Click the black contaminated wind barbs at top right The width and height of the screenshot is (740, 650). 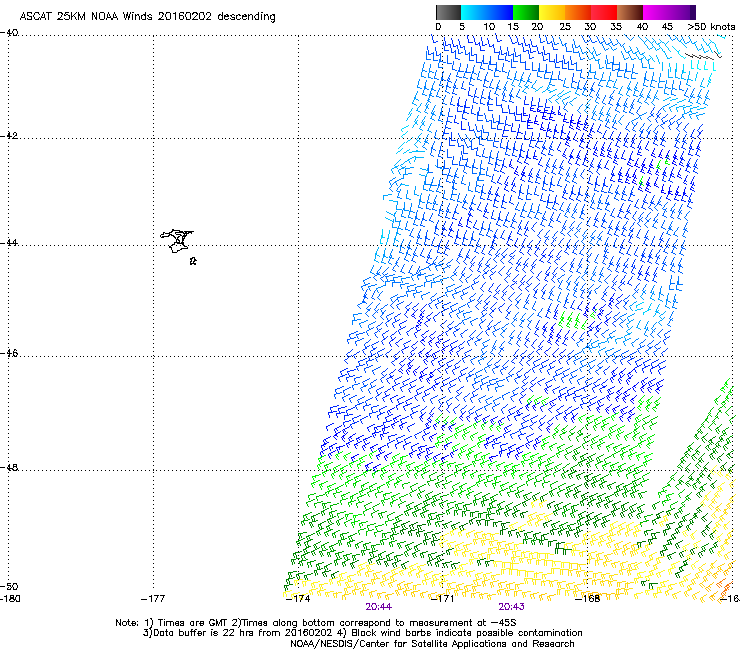coord(703,57)
